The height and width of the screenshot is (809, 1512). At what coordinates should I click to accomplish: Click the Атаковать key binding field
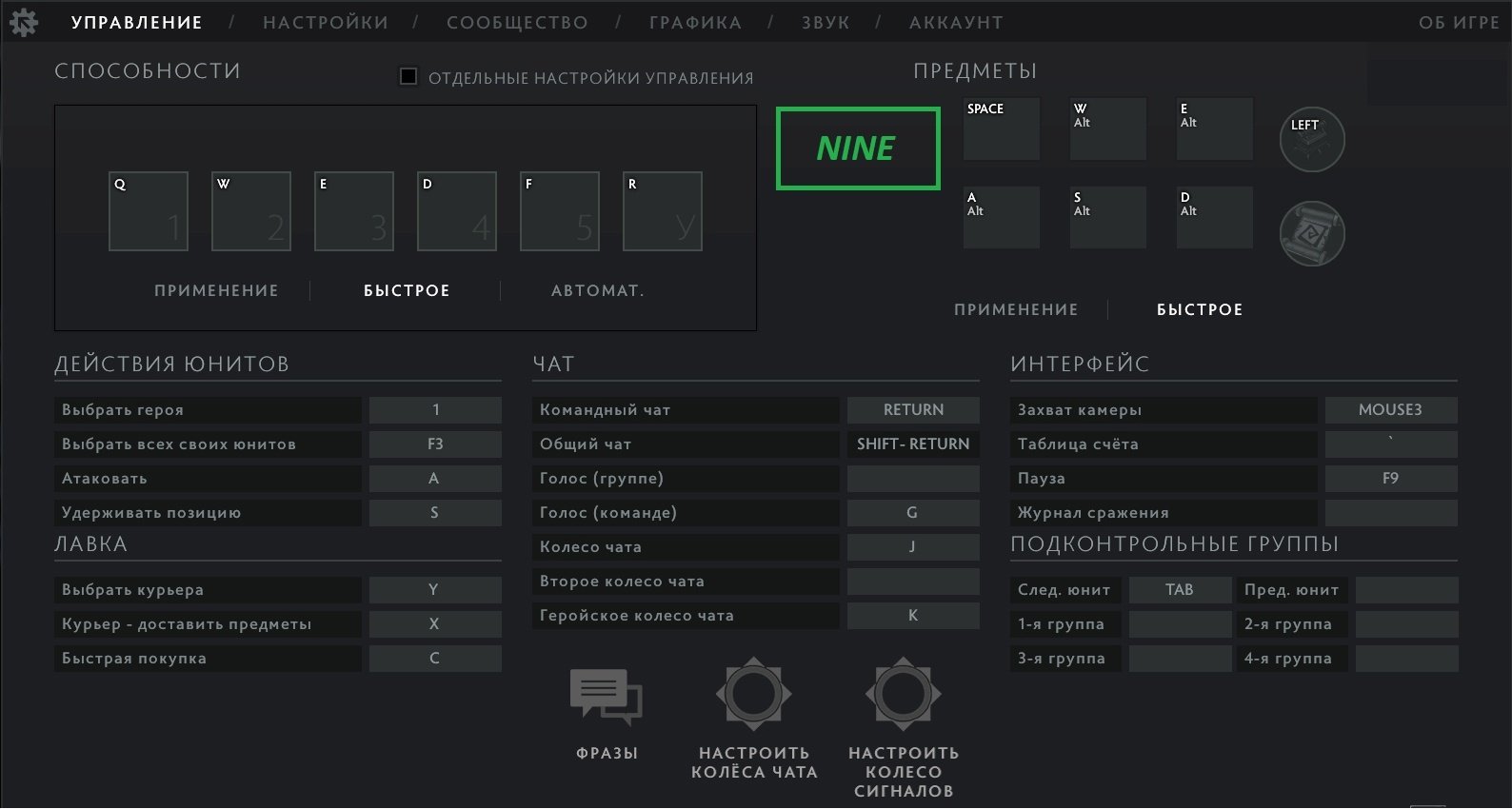pos(434,478)
